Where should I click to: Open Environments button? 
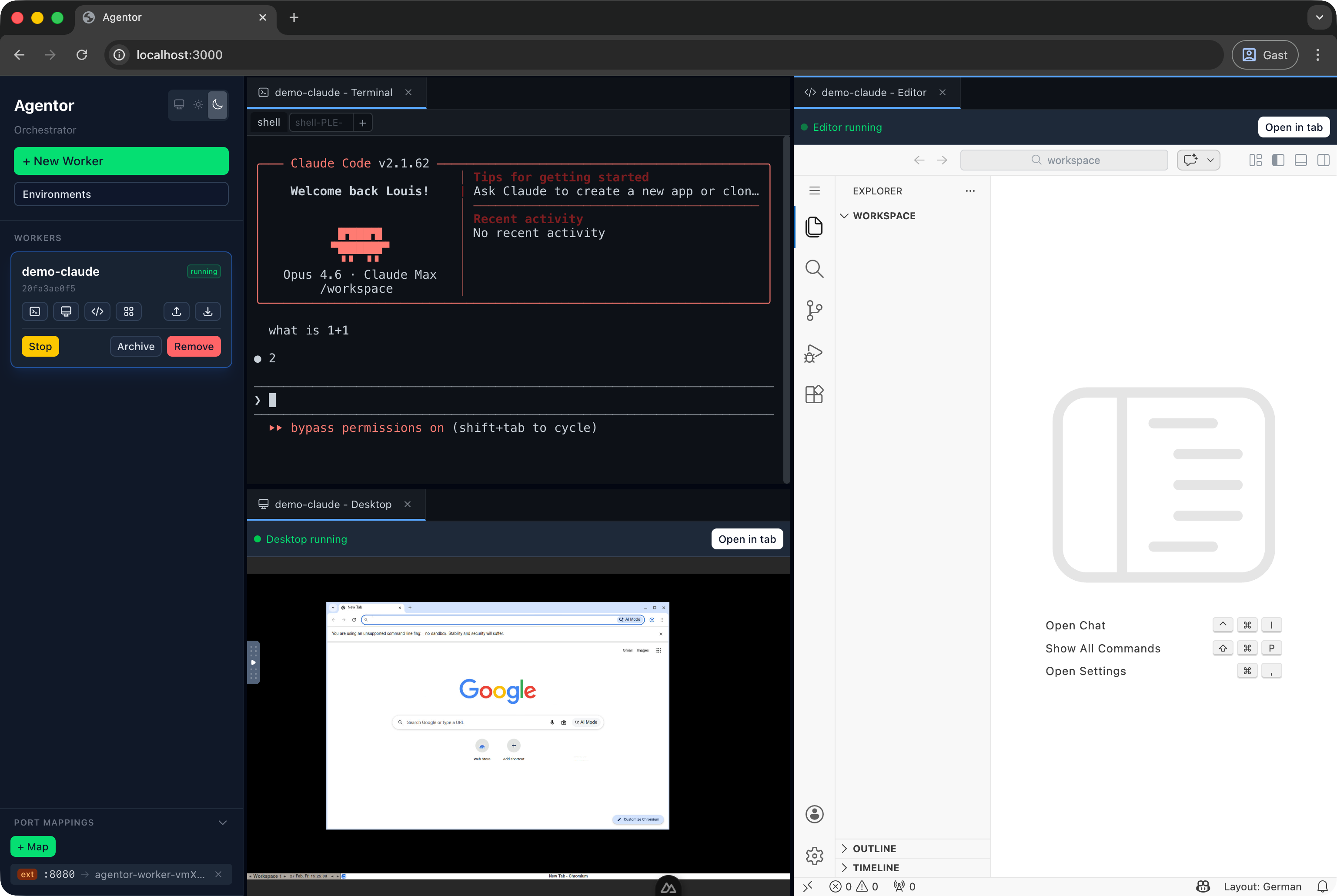pos(121,194)
